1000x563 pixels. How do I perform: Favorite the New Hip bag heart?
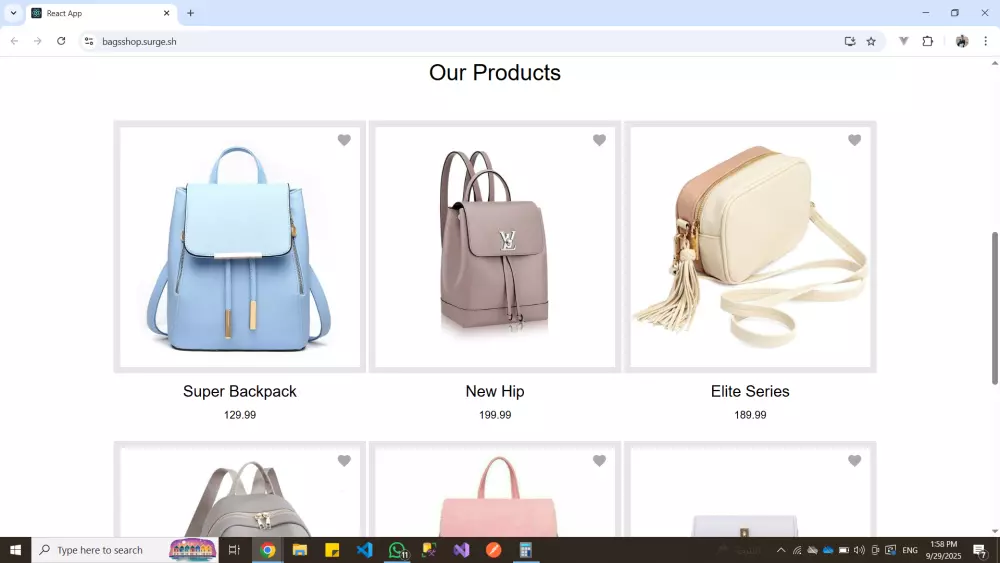(x=599, y=140)
